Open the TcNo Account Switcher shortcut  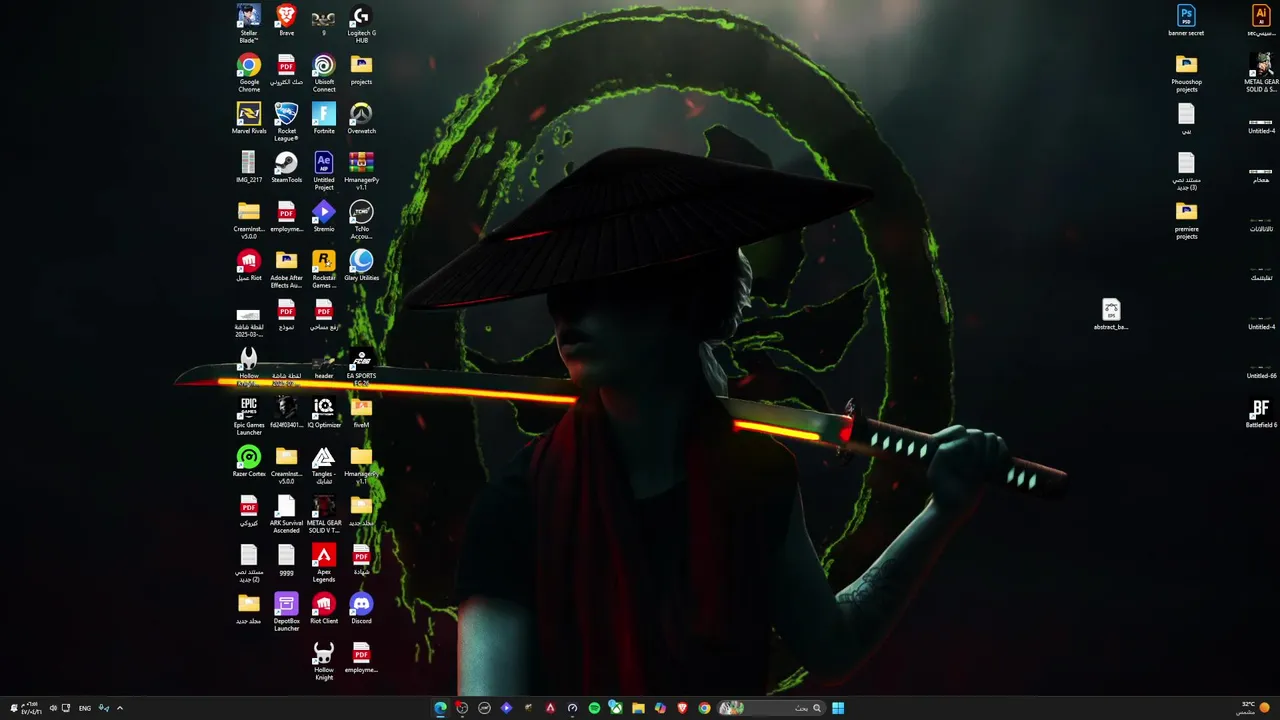point(361,219)
